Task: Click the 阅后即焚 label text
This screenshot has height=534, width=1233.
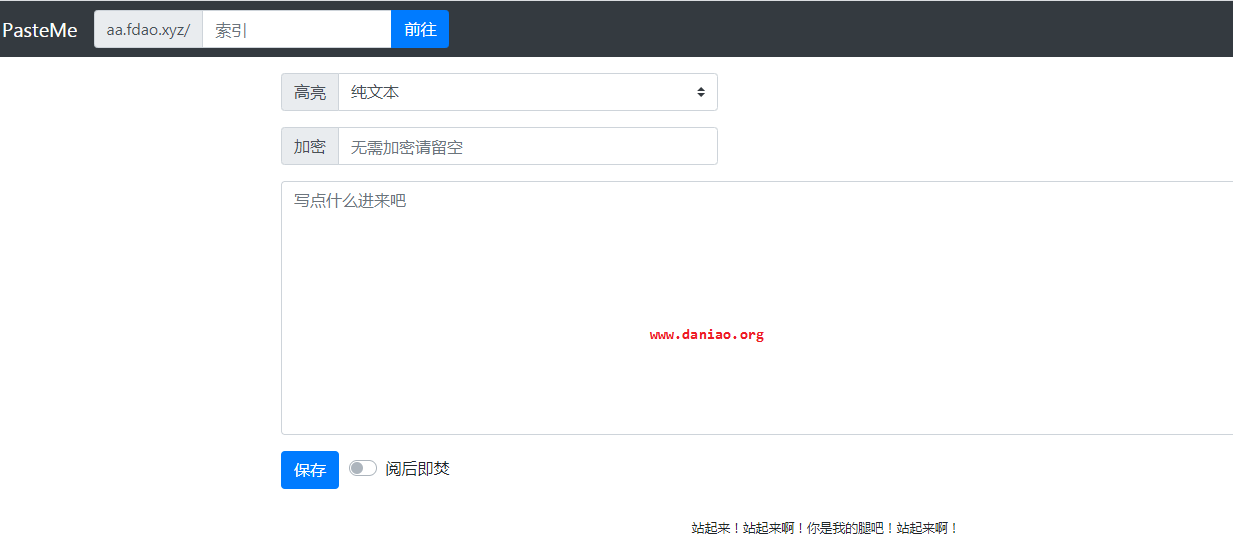Action: [x=418, y=468]
